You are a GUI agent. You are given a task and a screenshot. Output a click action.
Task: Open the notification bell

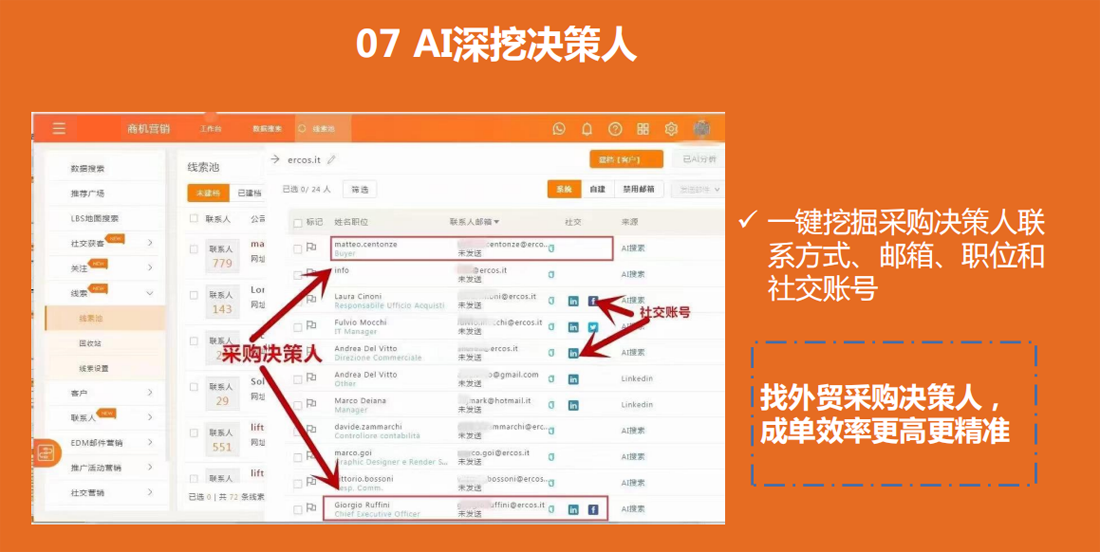pos(587,129)
